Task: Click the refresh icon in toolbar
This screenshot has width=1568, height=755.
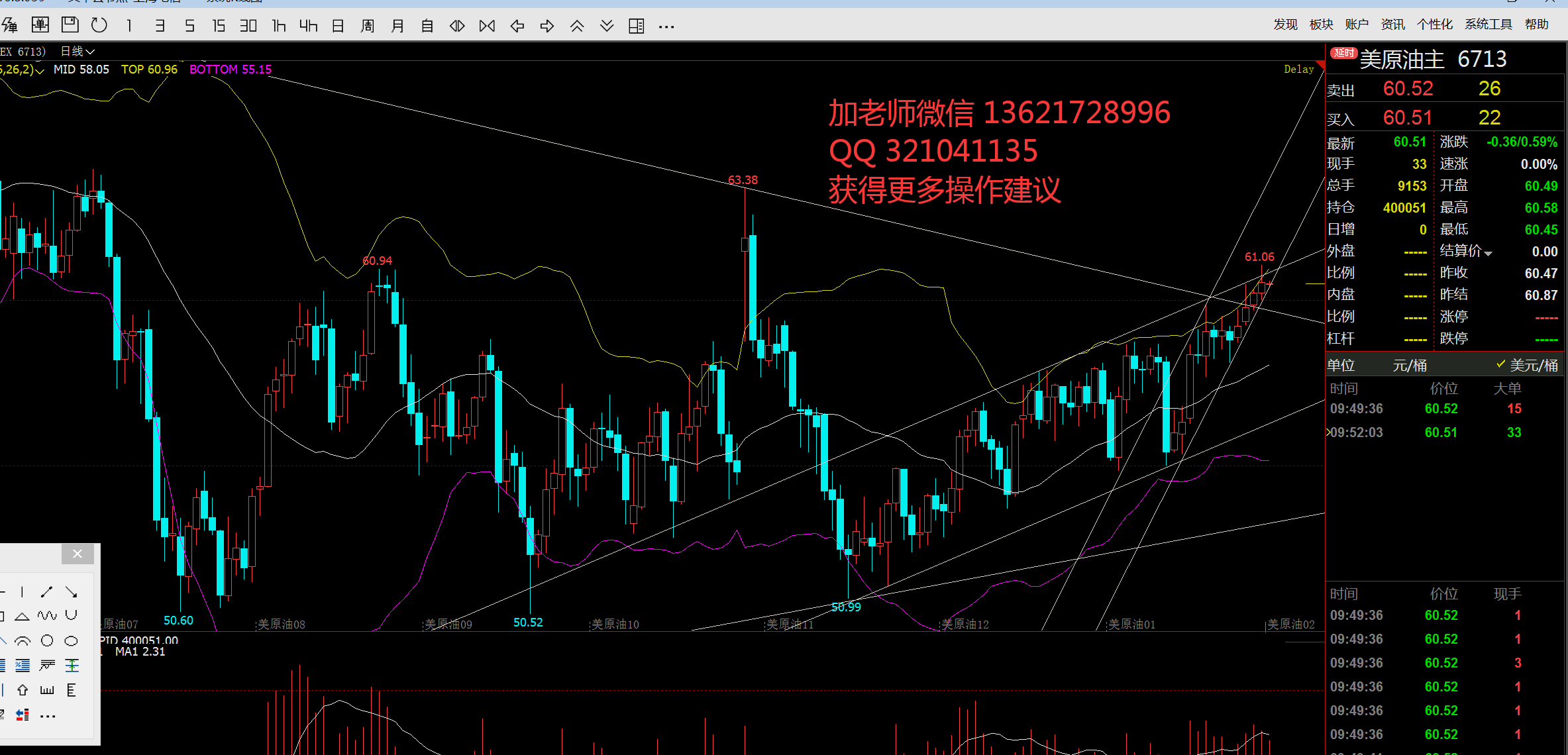Action: point(99,25)
